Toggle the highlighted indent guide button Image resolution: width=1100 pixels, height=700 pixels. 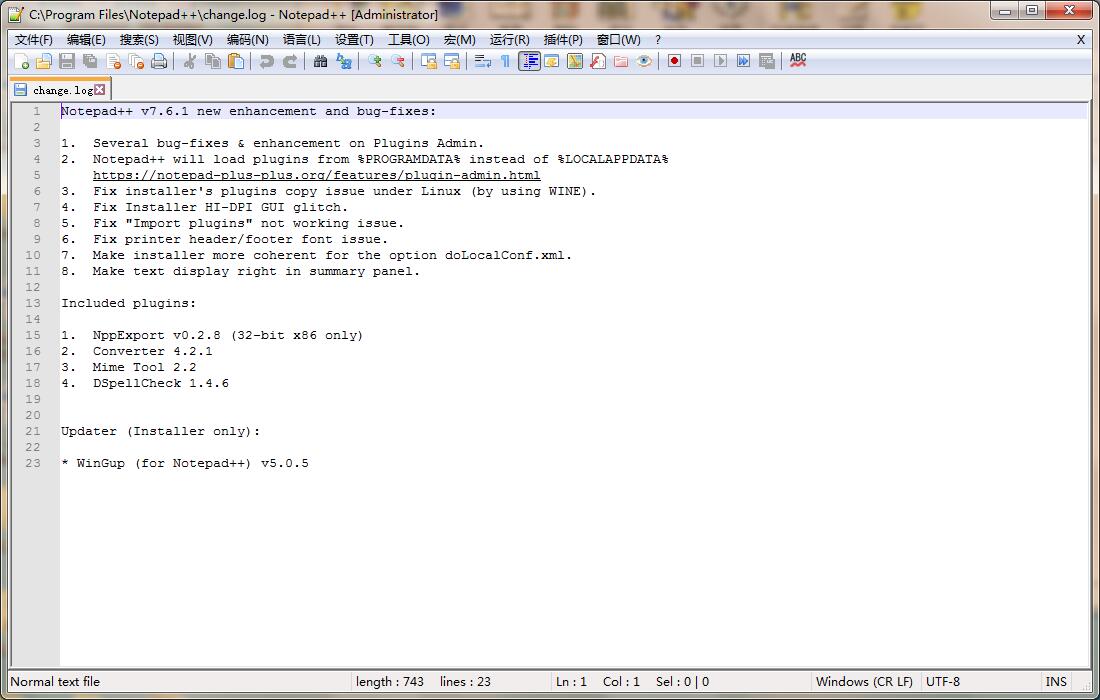coord(530,62)
